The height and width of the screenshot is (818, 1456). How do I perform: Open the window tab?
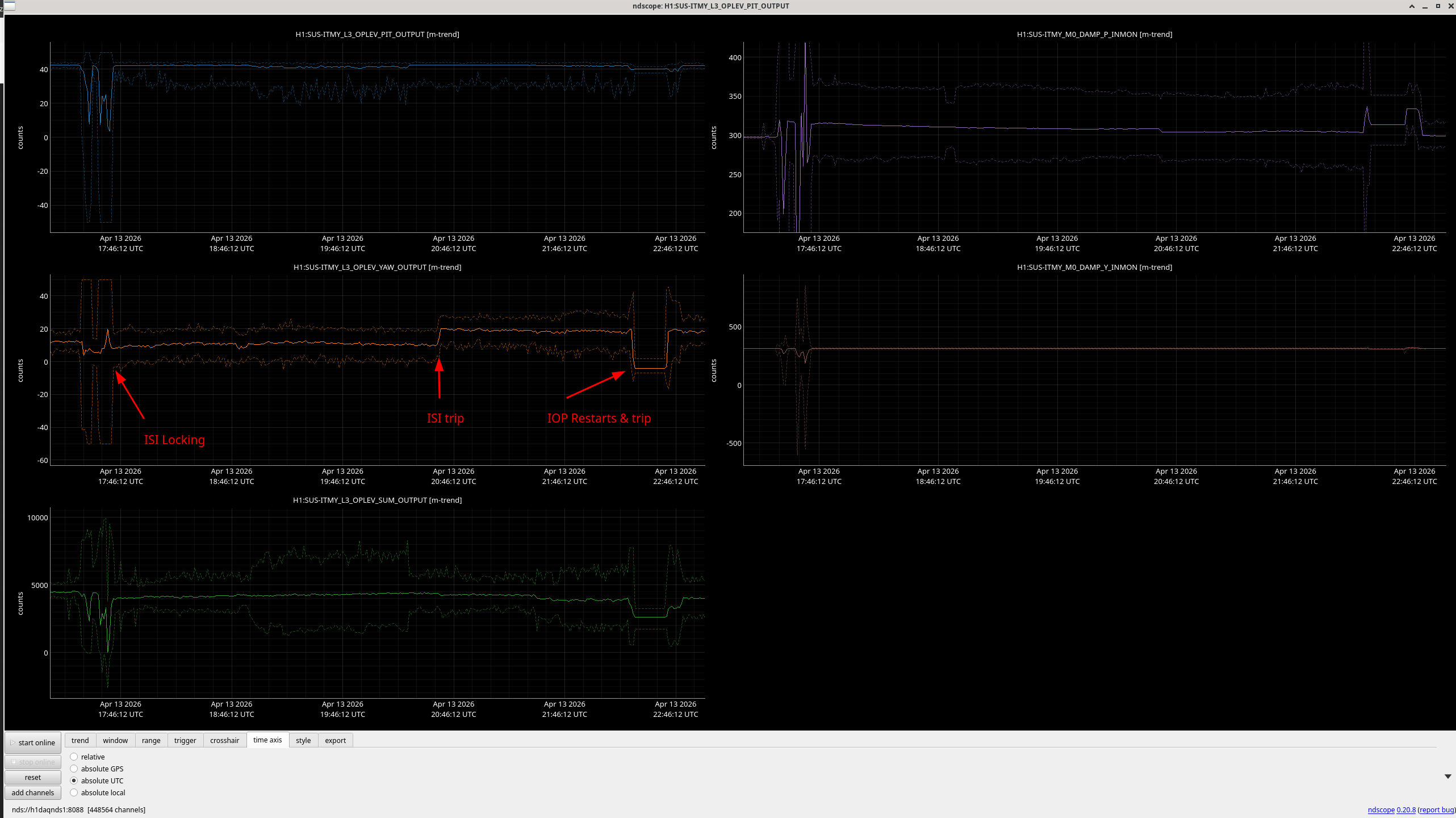click(115, 740)
